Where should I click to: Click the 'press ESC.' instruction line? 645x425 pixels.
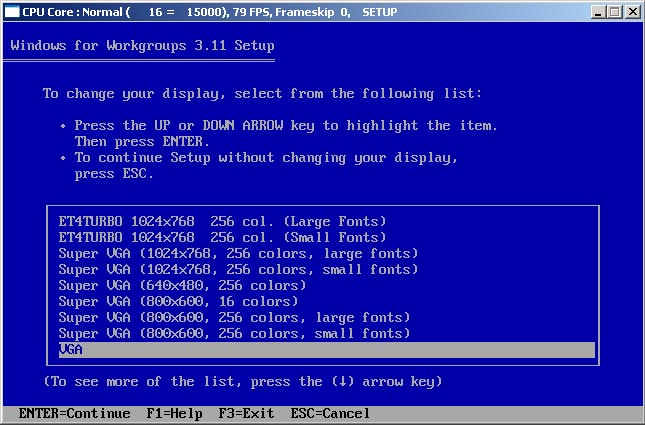click(x=114, y=174)
